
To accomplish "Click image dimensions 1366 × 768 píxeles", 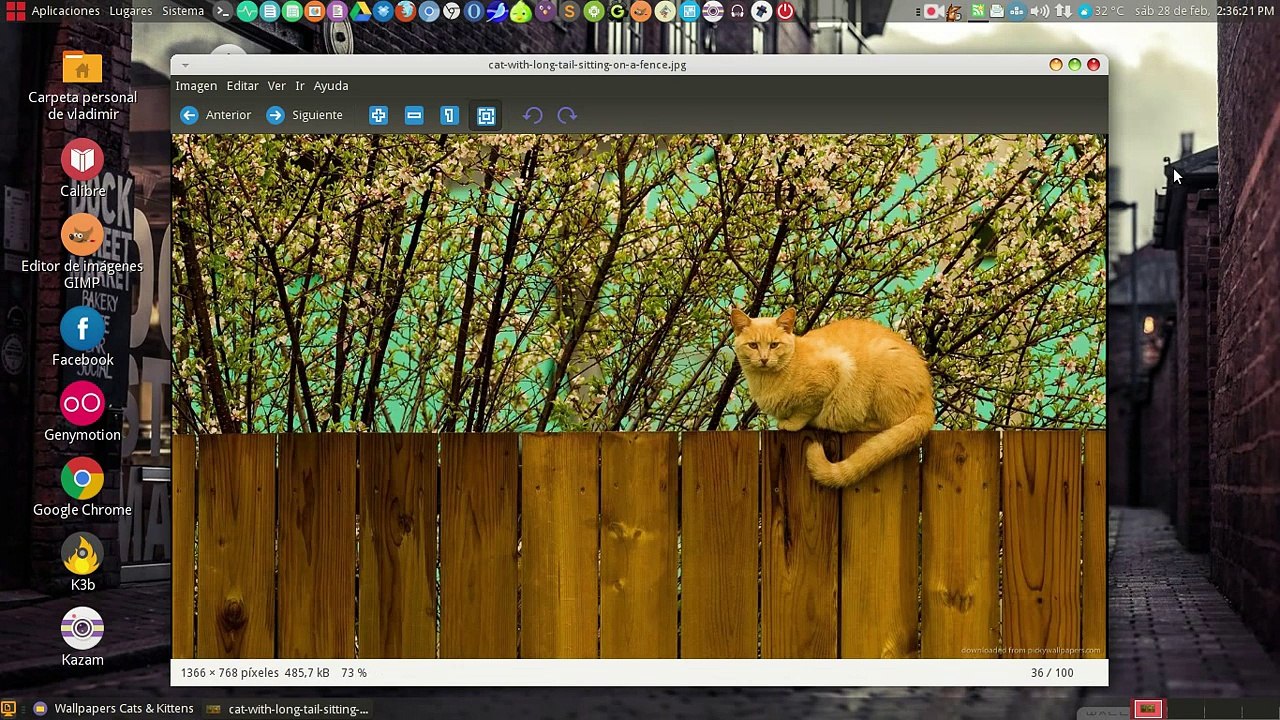I will click(230, 673).
